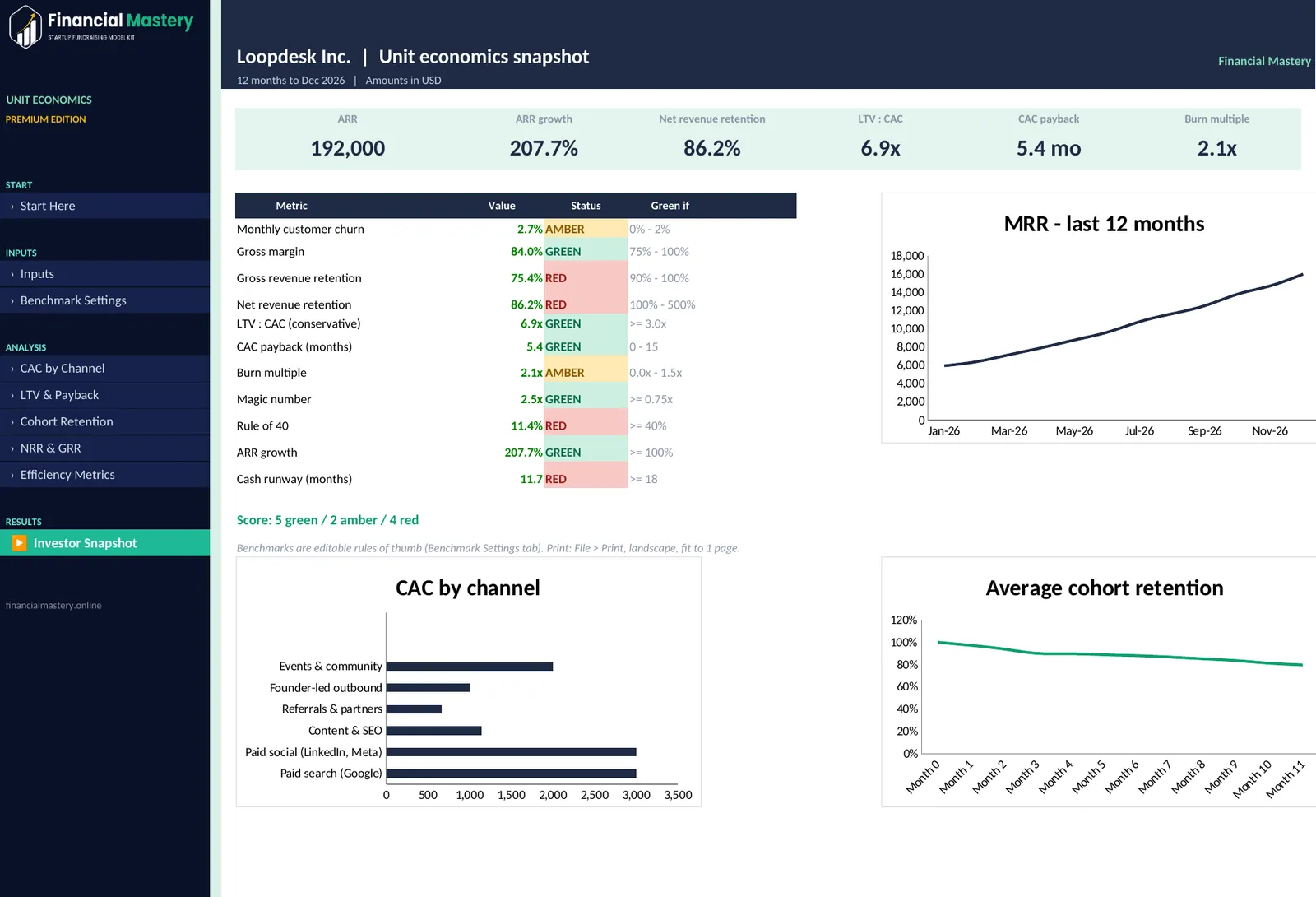Select the Rule of 40 value 11.4%

point(526,425)
